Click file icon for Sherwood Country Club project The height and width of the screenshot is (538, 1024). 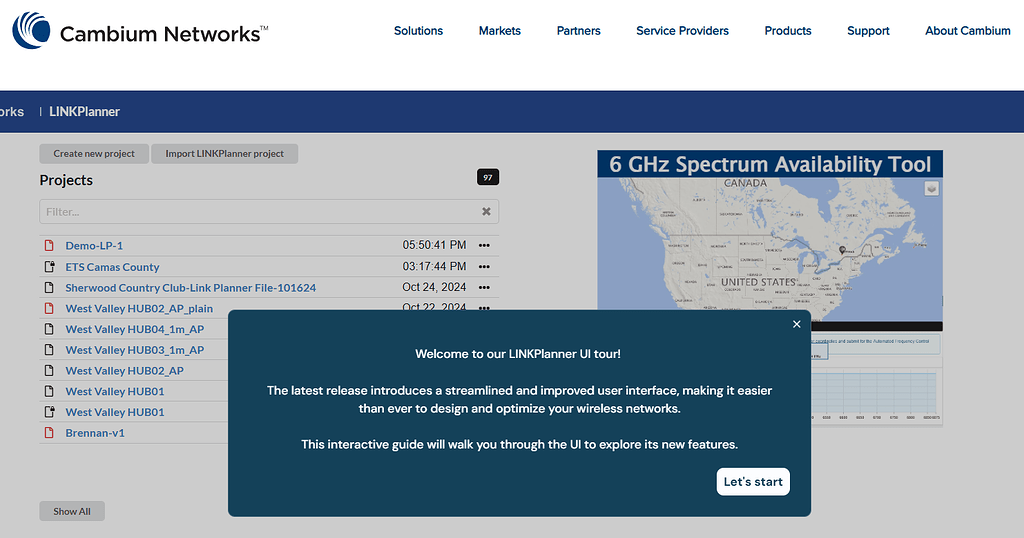pyautogui.click(x=49, y=287)
